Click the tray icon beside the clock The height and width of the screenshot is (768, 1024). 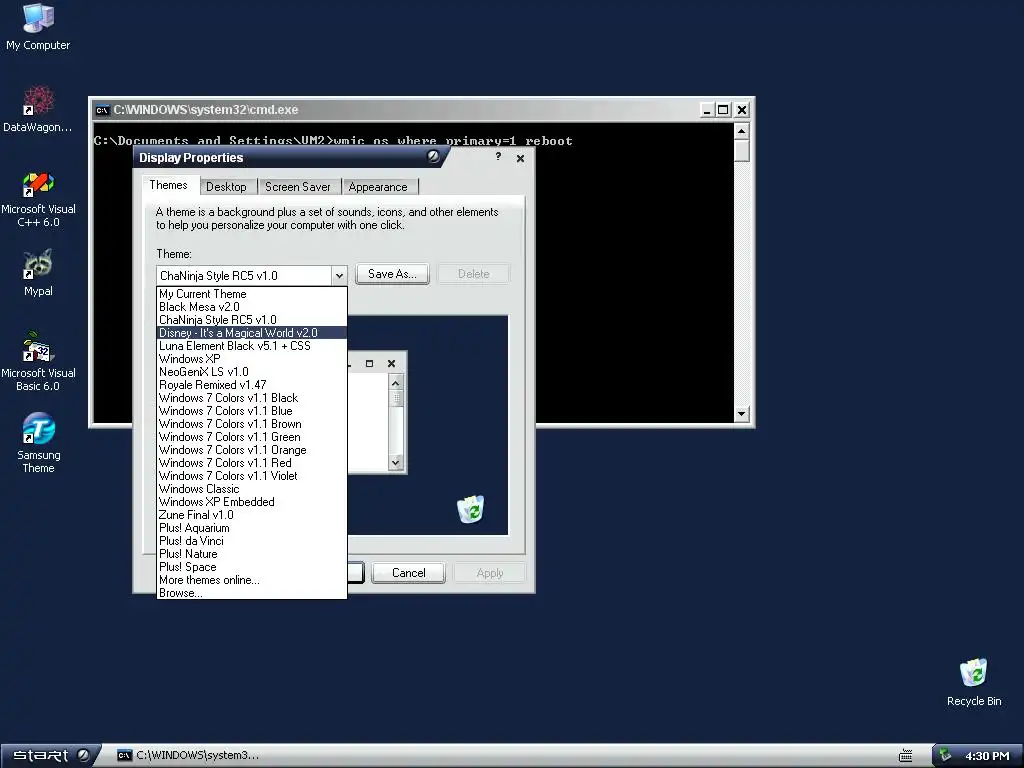point(945,756)
